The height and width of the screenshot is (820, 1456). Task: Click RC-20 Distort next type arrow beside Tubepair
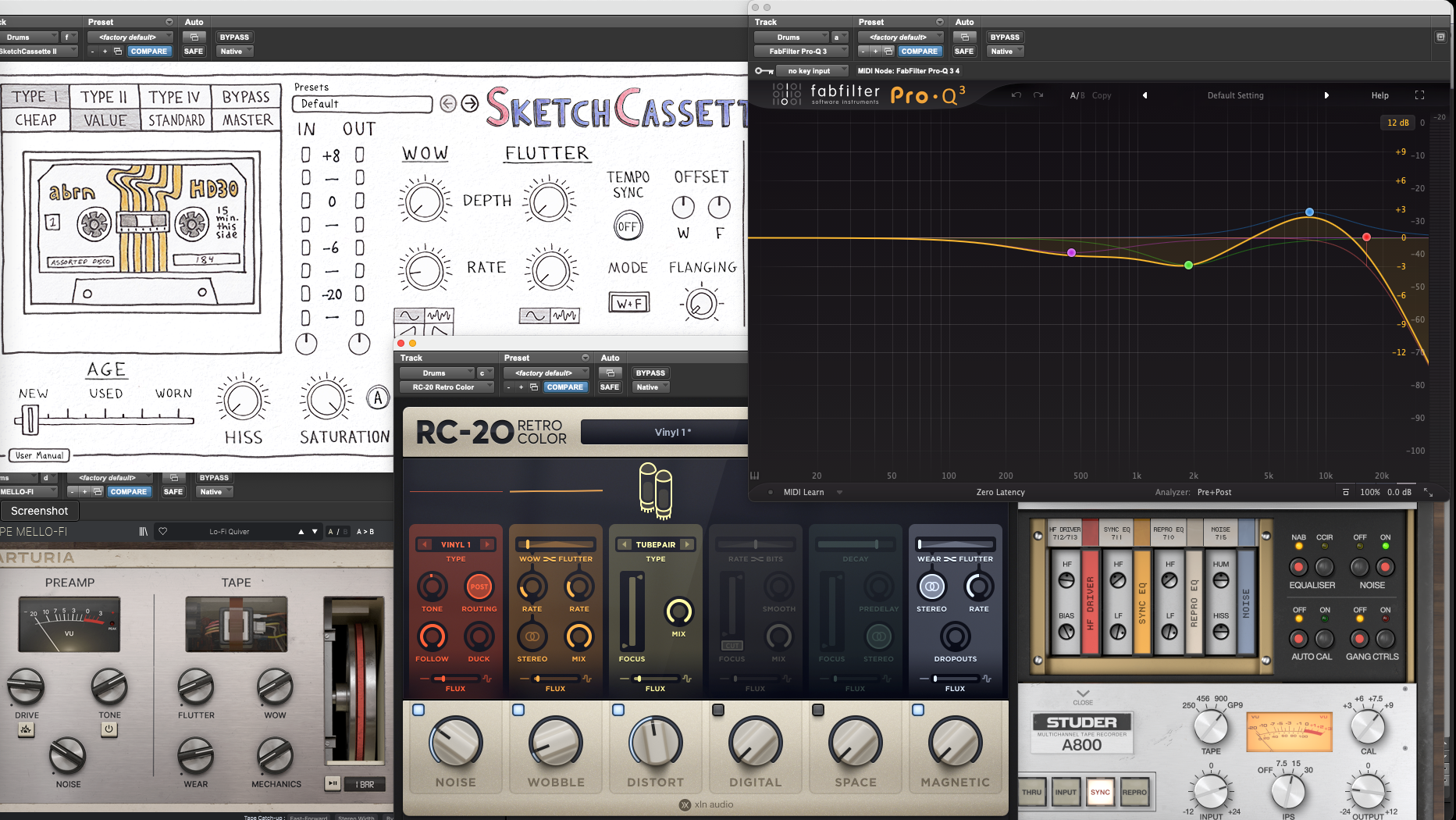click(x=687, y=544)
